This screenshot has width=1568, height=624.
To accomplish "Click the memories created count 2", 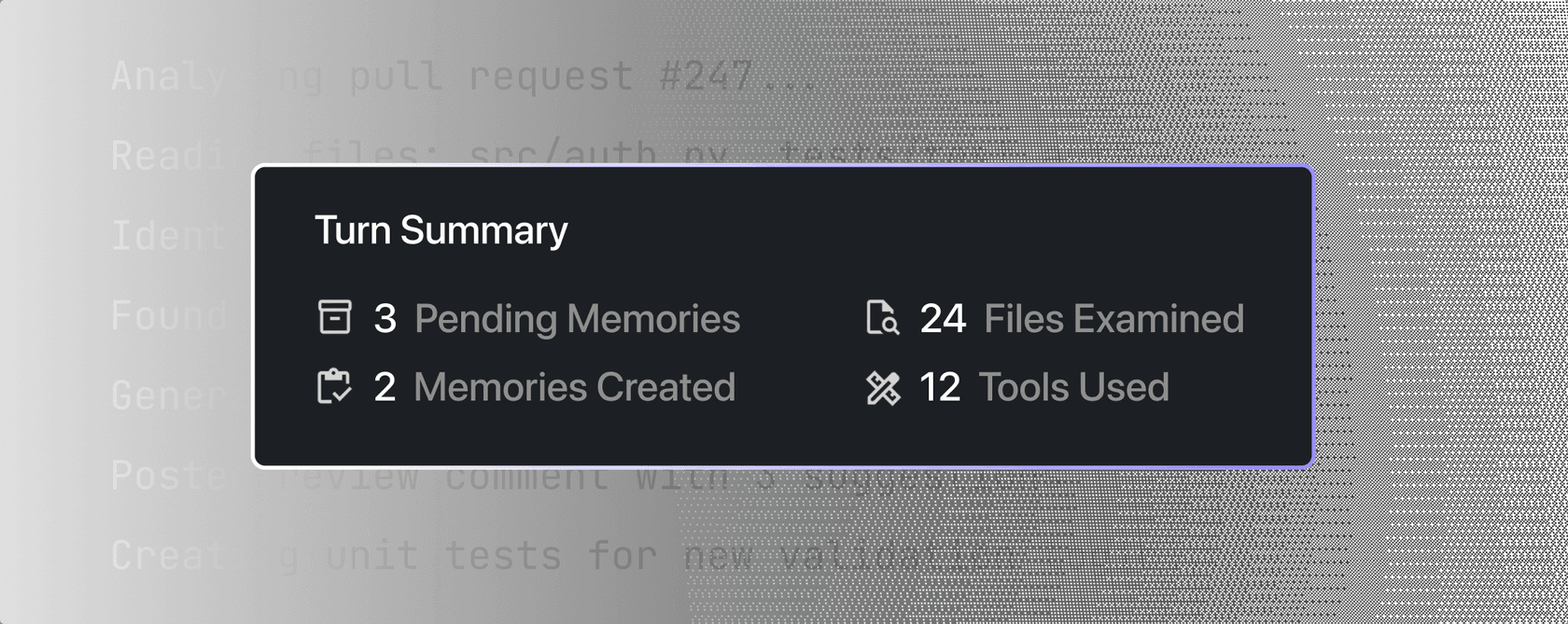I will tap(385, 388).
